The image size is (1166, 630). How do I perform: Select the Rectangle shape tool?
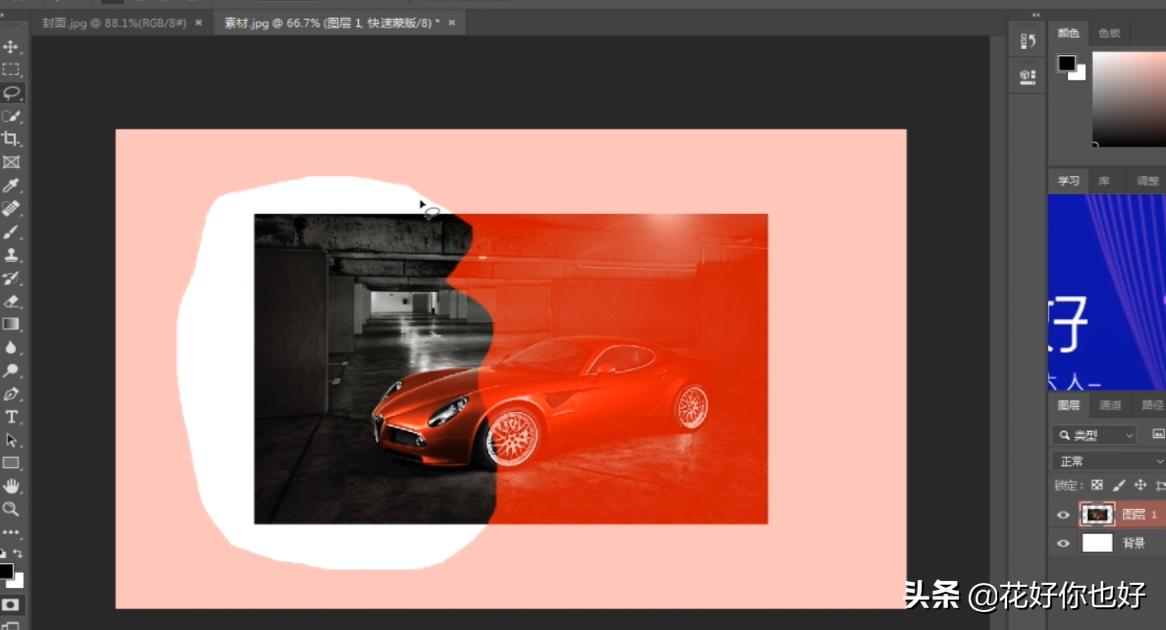pos(10,463)
